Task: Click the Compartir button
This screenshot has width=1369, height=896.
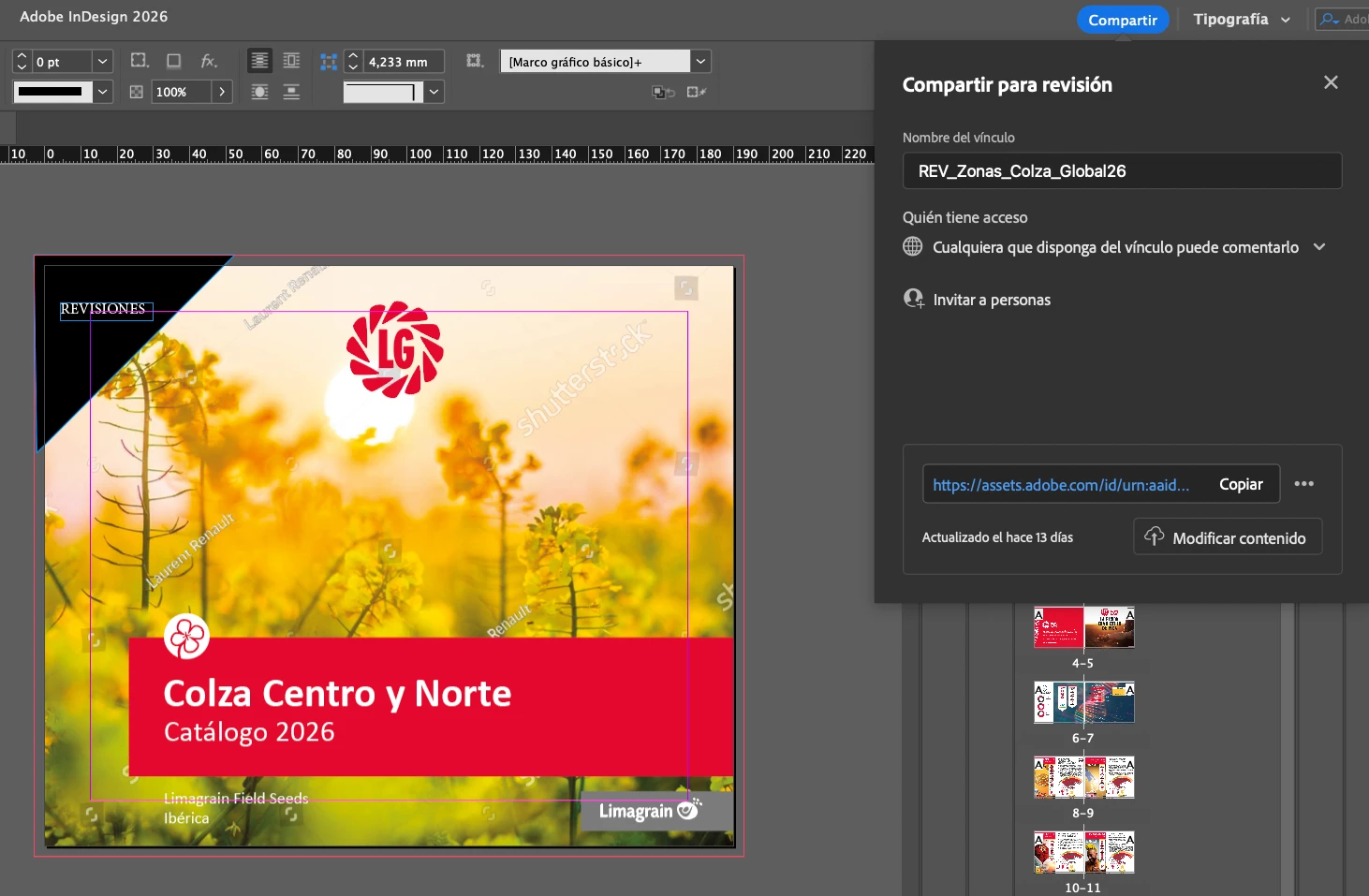Action: pyautogui.click(x=1123, y=20)
